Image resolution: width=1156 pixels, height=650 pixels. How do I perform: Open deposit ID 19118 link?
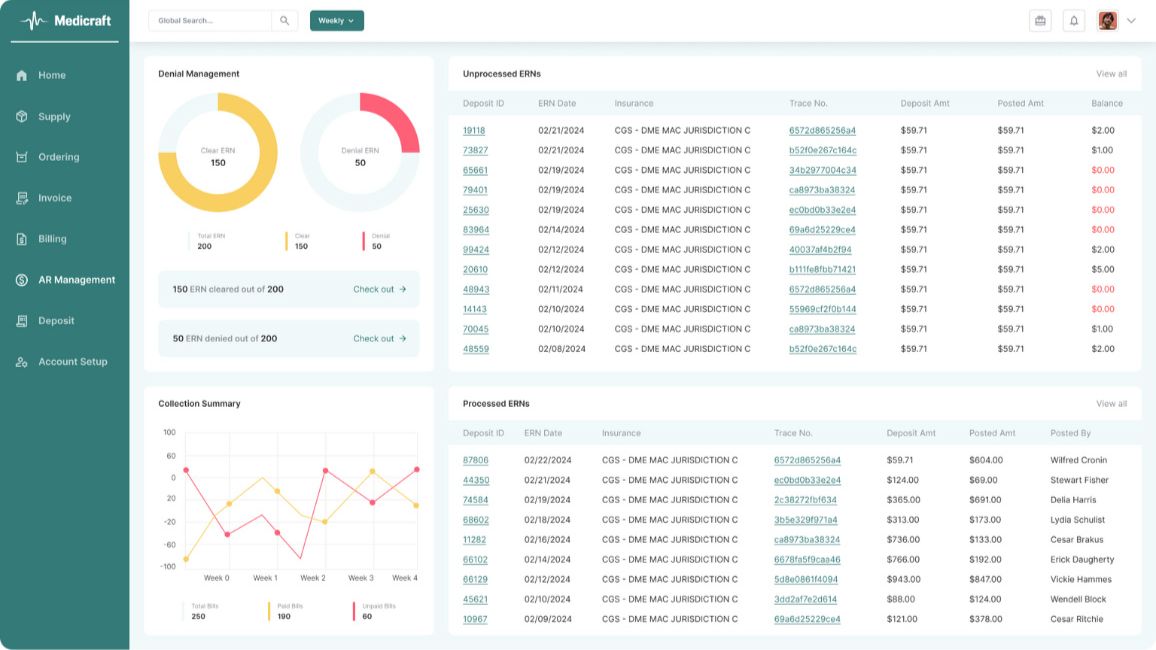tap(474, 131)
